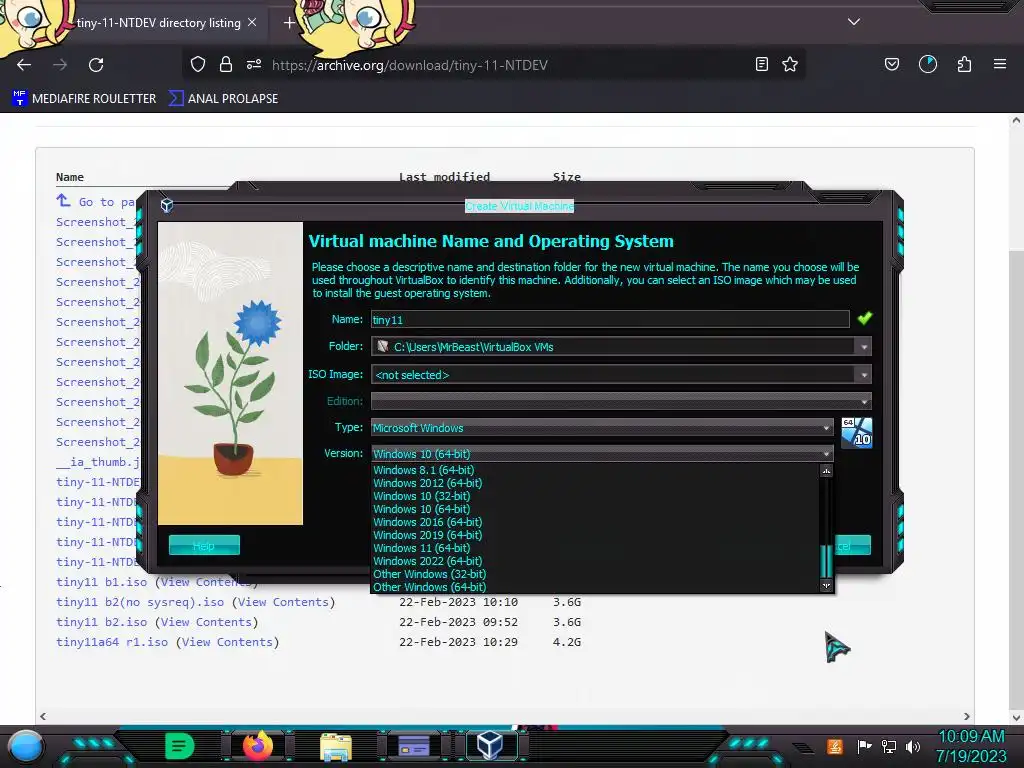
Task: Click the volume speaker tray icon
Action: tap(913, 746)
